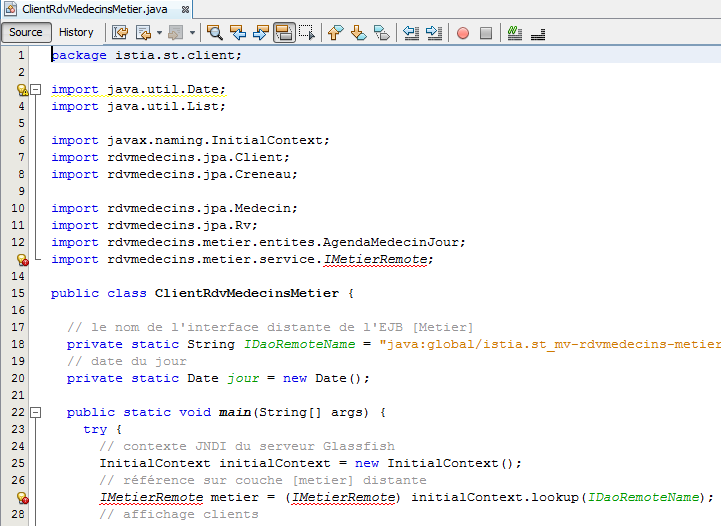This screenshot has width=721, height=526.
Task: Switch to the History view
Action: (x=76, y=32)
